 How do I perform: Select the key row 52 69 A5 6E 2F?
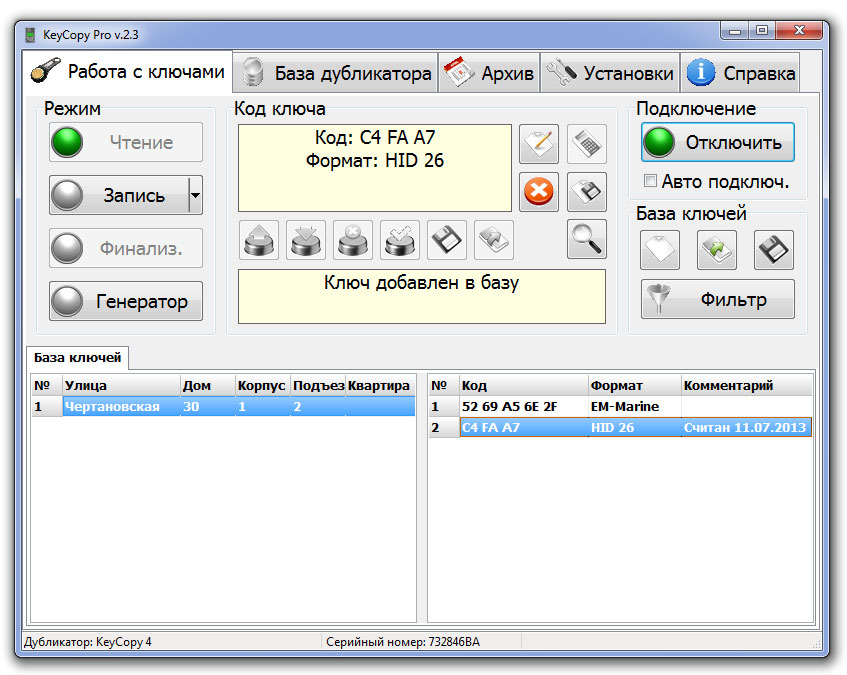point(621,407)
